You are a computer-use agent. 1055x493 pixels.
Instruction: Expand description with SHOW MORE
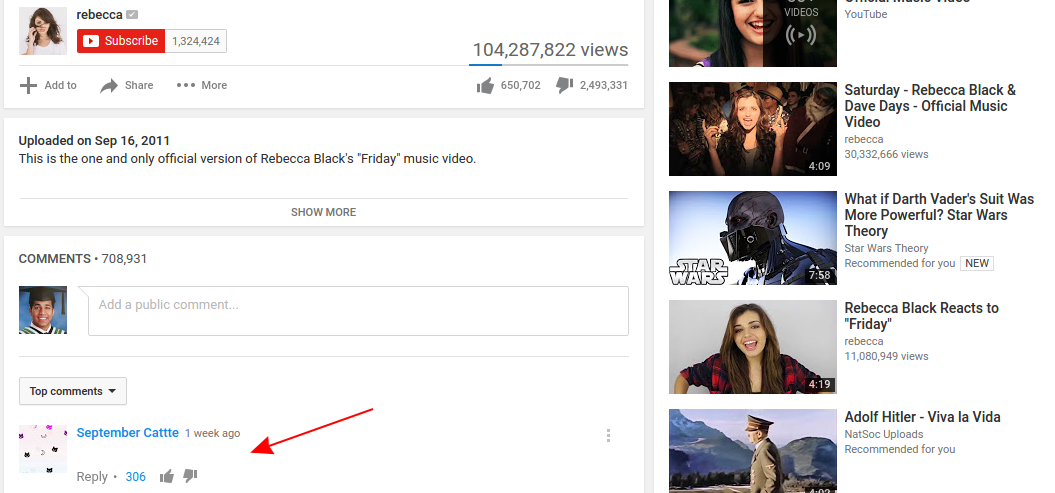click(324, 212)
